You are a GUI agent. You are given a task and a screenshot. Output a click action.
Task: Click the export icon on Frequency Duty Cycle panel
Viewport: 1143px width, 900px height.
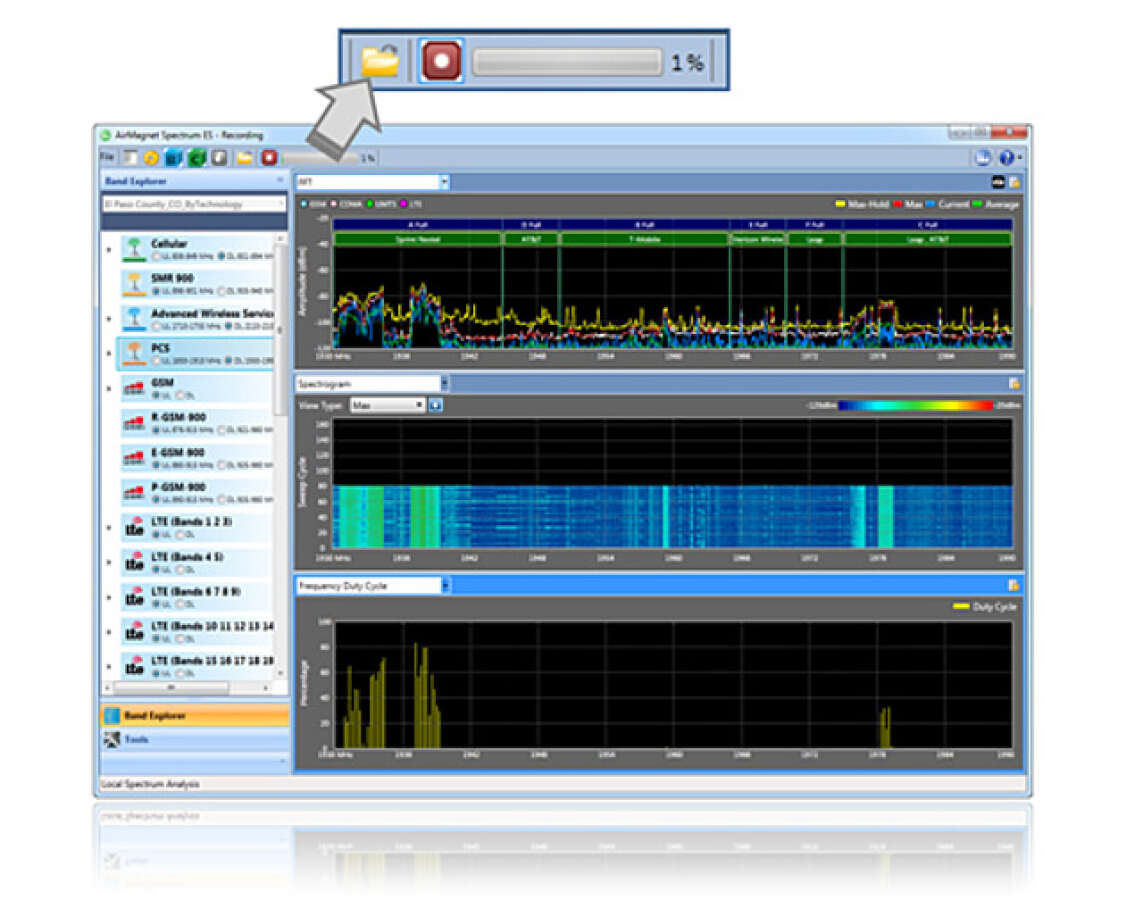click(x=1014, y=585)
